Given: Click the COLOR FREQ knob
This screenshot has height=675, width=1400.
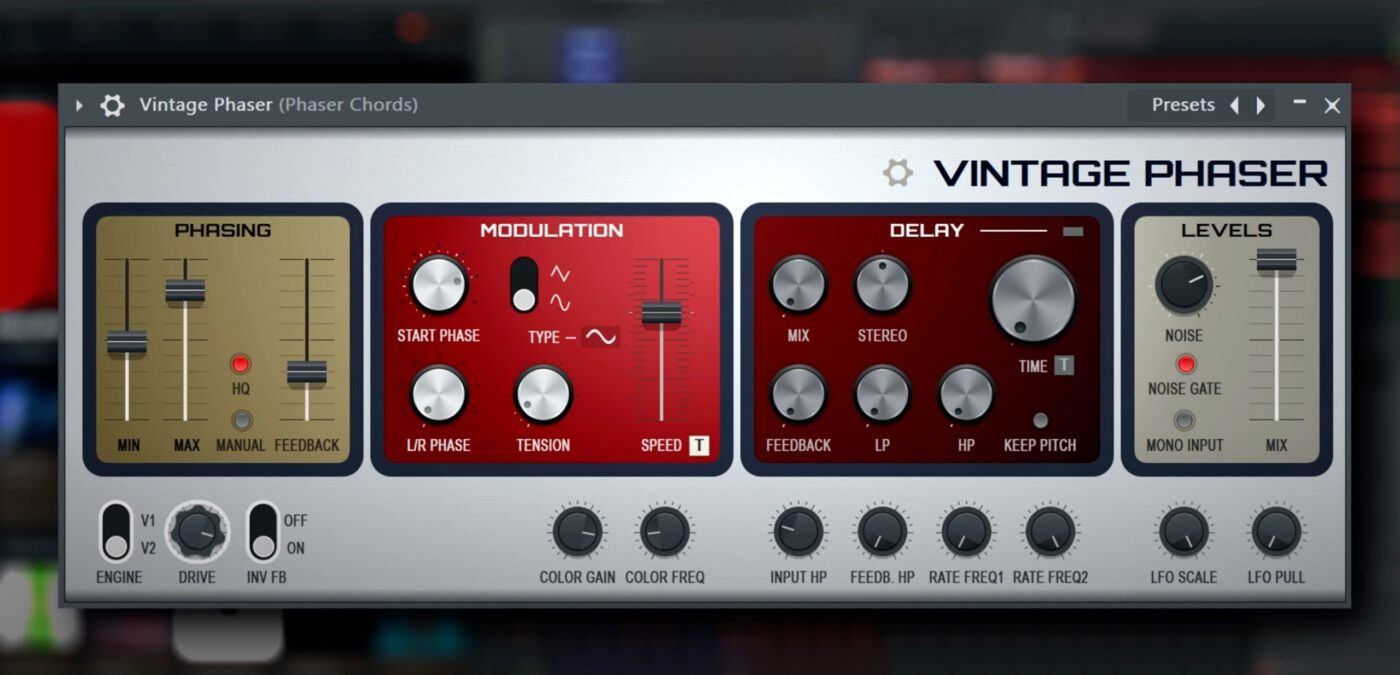Looking at the screenshot, I should click(x=664, y=531).
